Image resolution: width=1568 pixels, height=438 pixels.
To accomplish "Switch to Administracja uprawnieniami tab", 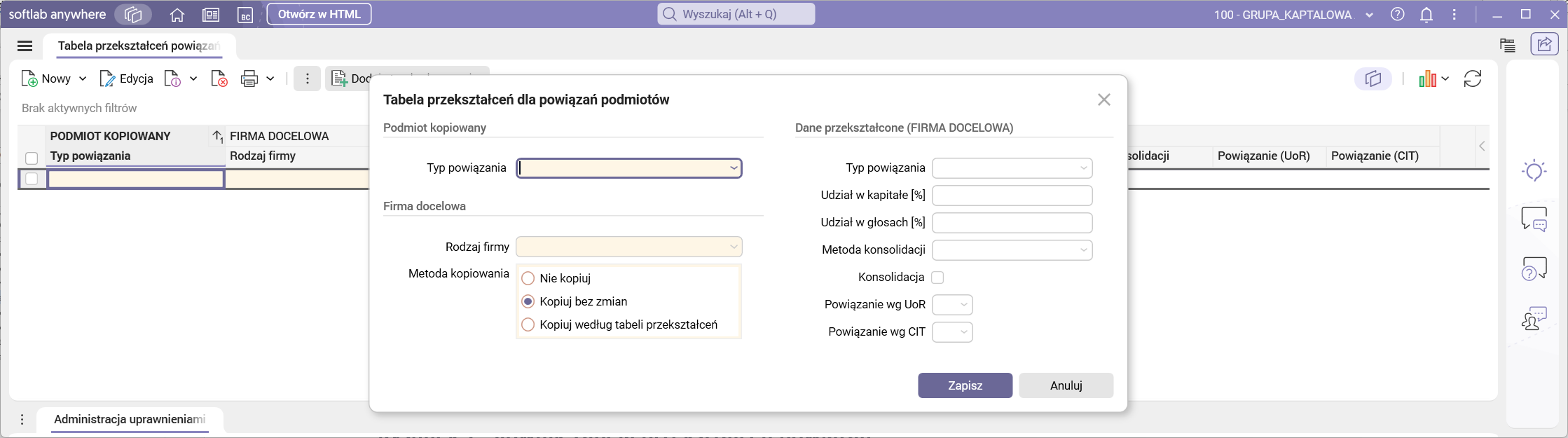I will [x=130, y=419].
